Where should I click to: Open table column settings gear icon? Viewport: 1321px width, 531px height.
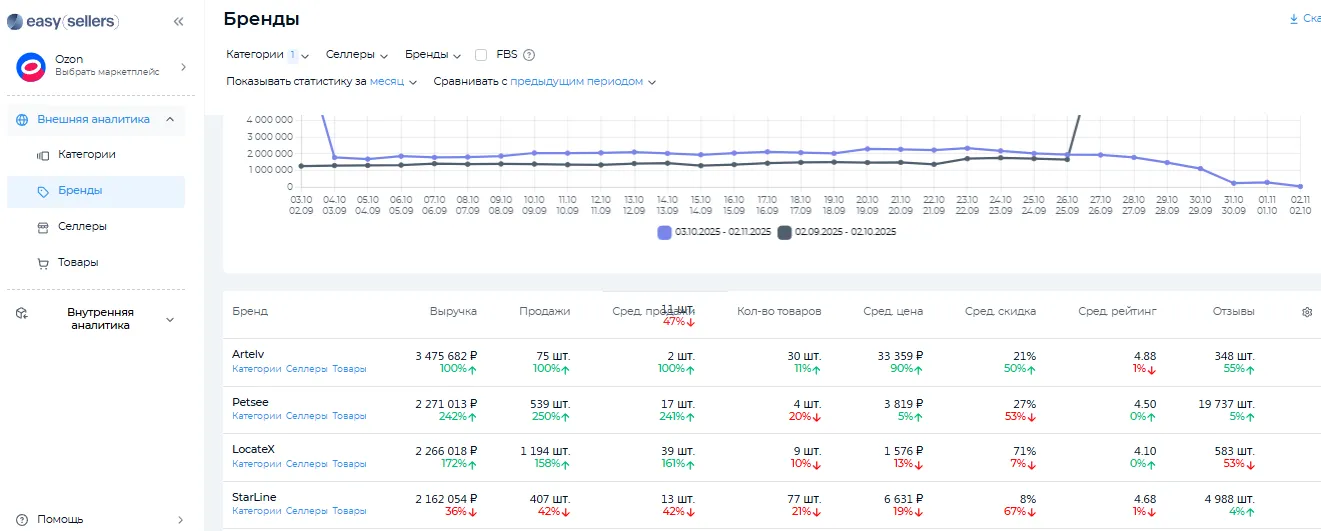(x=1306, y=312)
